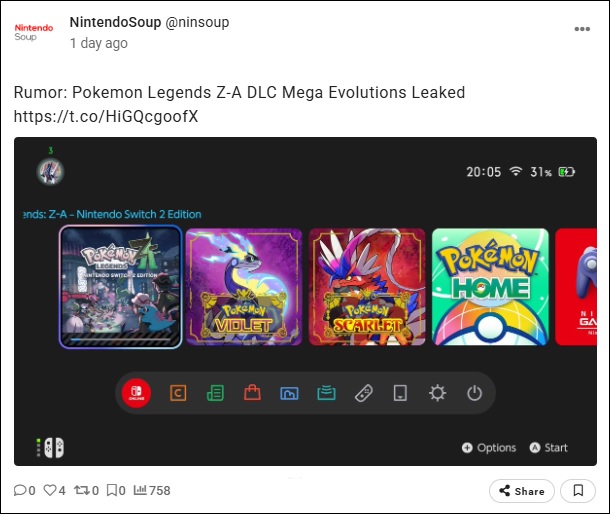
Task: Like the post with heart icon
Action: pyautogui.click(x=49, y=490)
